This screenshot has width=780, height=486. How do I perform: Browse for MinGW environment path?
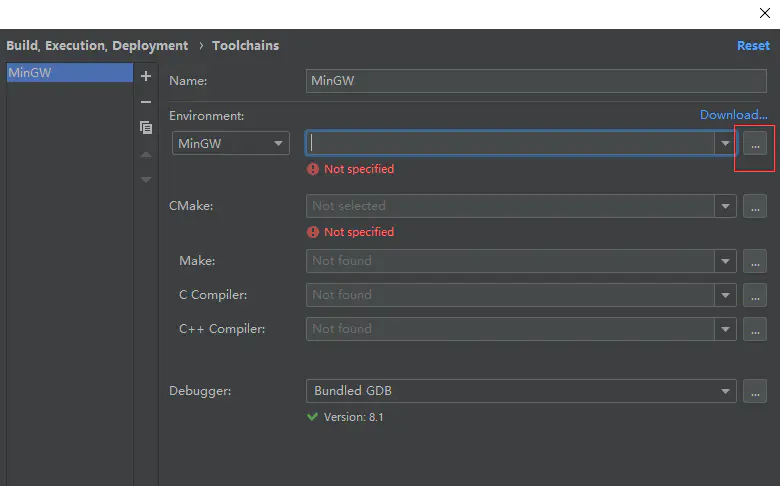coord(755,144)
